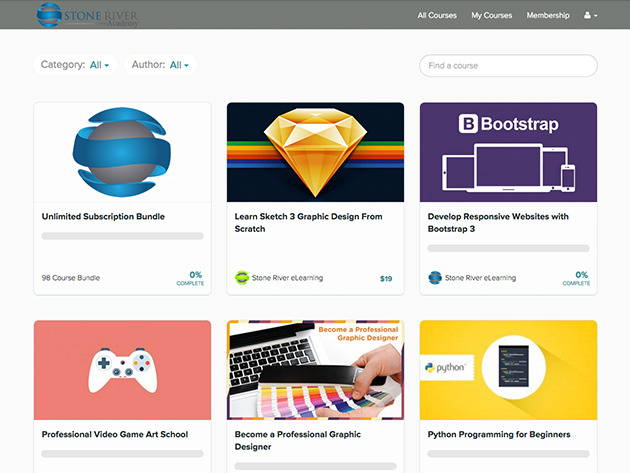Image resolution: width=630 pixels, height=473 pixels.
Task: Click Develop Responsive Websites with Bootstrap 3 title
Action: 498,222
